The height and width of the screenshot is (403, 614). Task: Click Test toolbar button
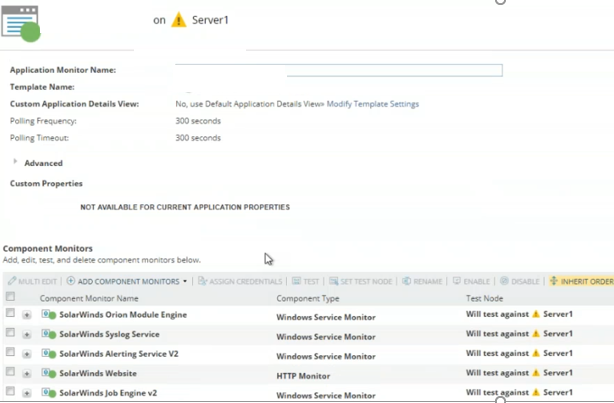click(x=305, y=281)
